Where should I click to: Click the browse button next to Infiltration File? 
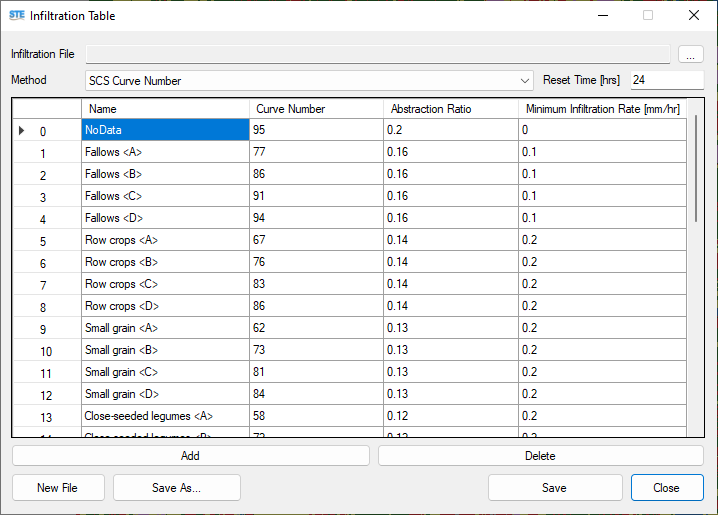coord(691,54)
